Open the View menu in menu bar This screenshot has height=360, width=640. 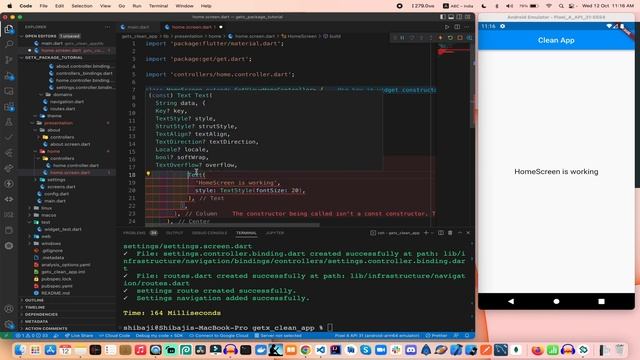tap(105, 6)
